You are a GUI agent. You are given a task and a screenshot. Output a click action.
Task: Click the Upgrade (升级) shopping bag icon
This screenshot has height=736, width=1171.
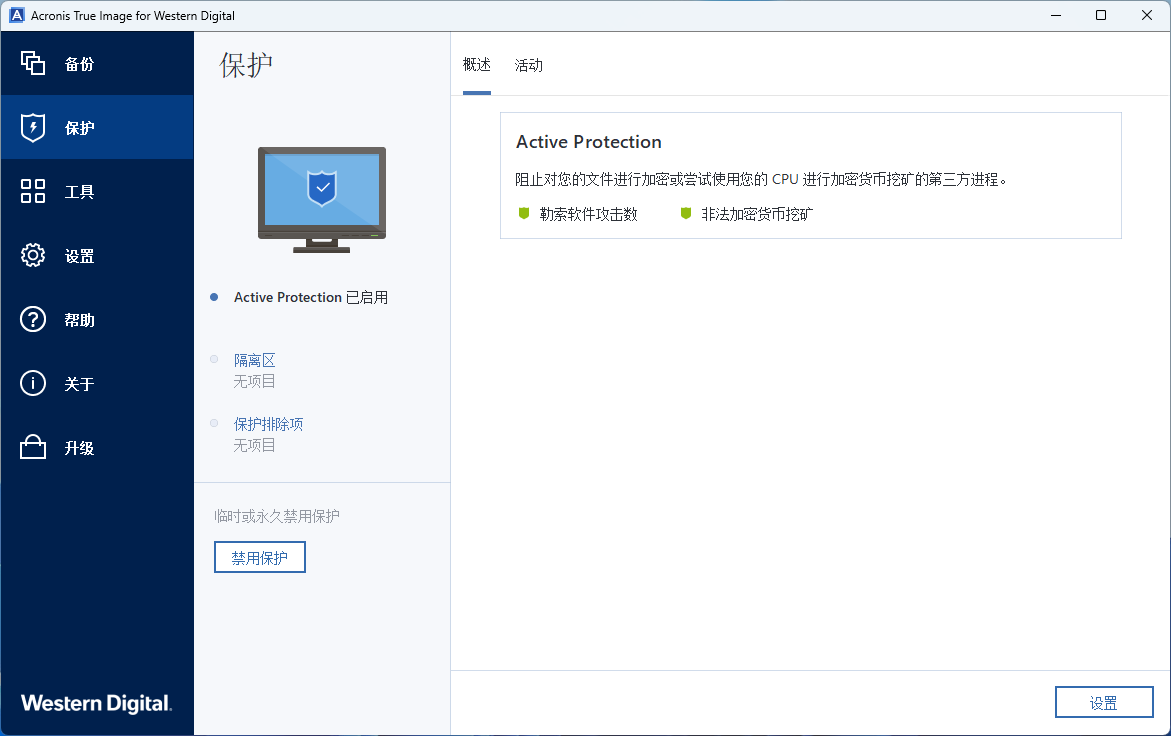[x=33, y=448]
